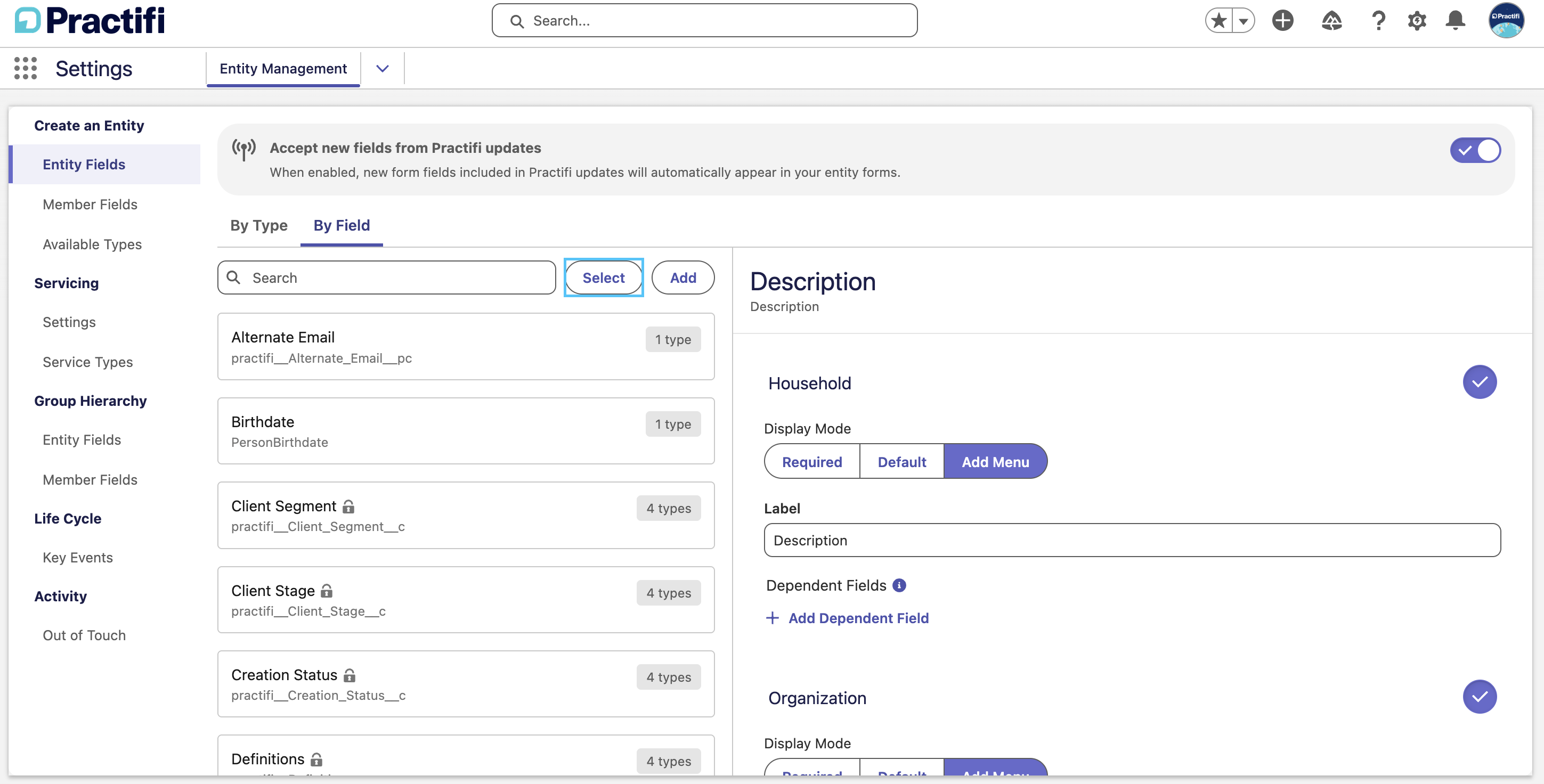Select the Alternate Email field card
1544x784 pixels.
[466, 346]
